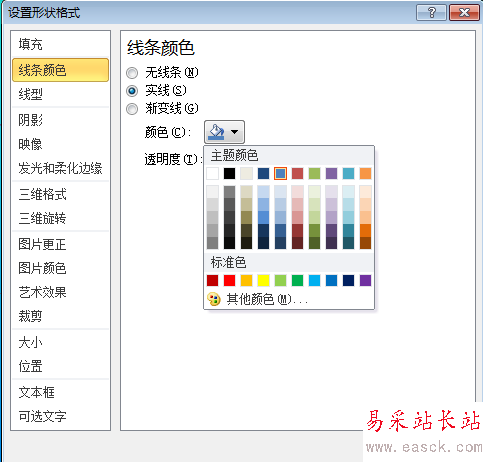This screenshot has height=462, width=483.
Task: Go to the 映像 category
Action: (x=60, y=144)
